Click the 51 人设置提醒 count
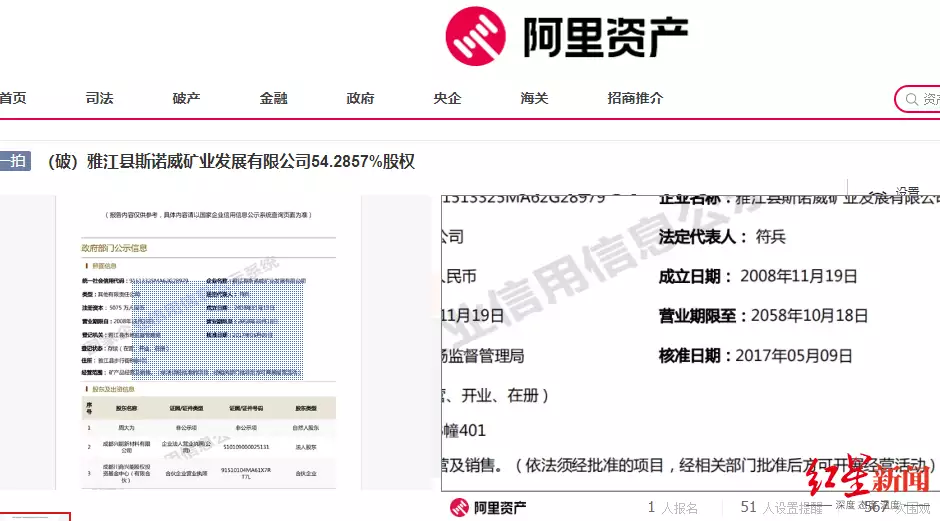 (782, 508)
